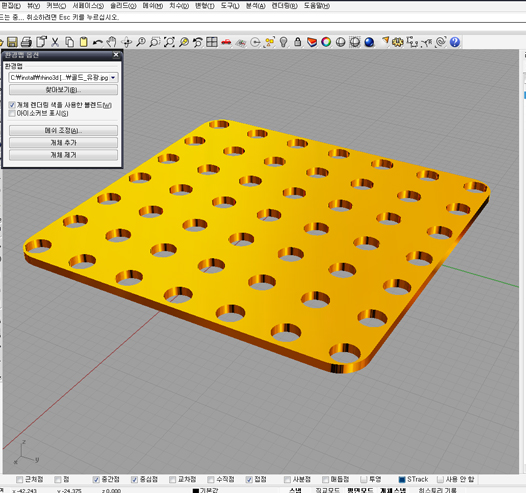This screenshot has width=526, height=493.
Task: Click the 메쉬 조정 button
Action: [63, 130]
